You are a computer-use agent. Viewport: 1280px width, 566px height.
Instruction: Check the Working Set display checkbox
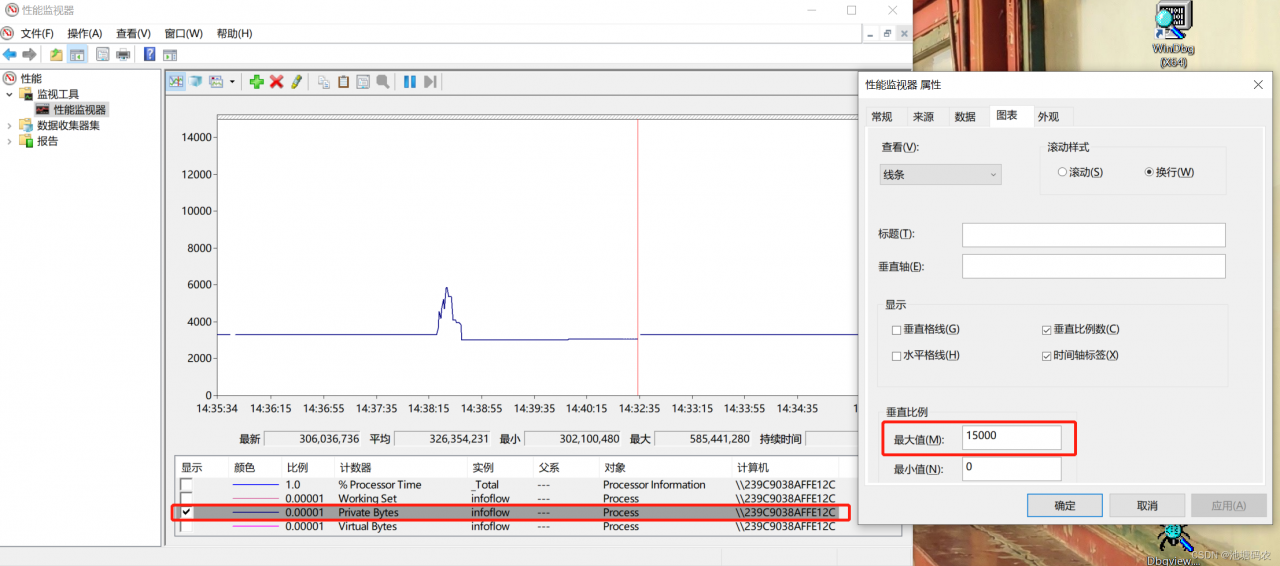point(186,498)
